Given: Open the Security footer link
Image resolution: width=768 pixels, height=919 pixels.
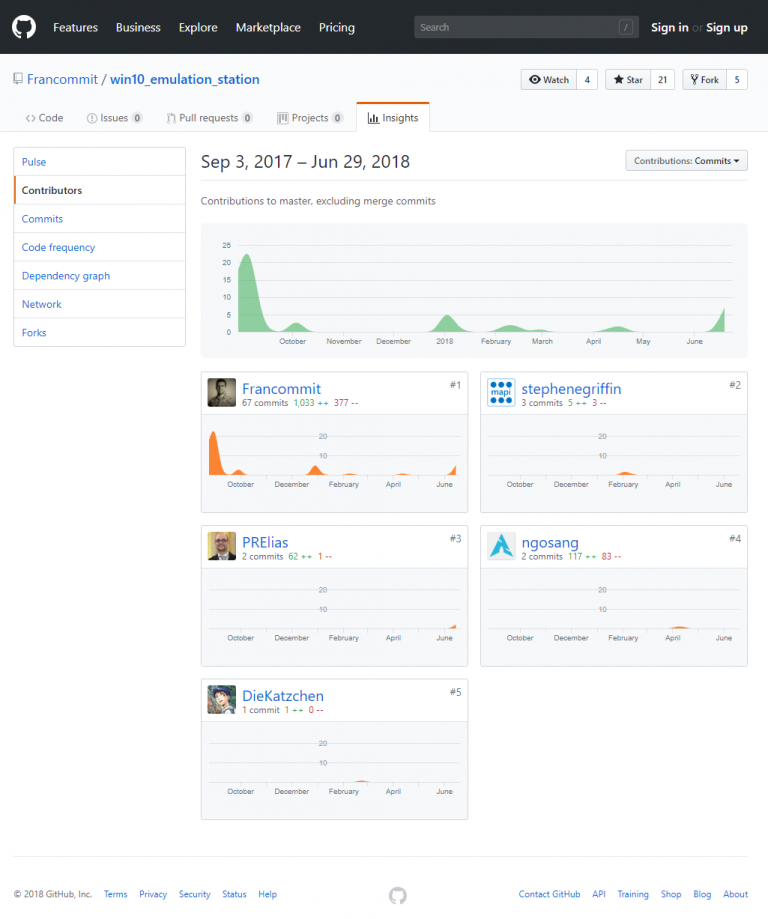Looking at the screenshot, I should point(195,894).
